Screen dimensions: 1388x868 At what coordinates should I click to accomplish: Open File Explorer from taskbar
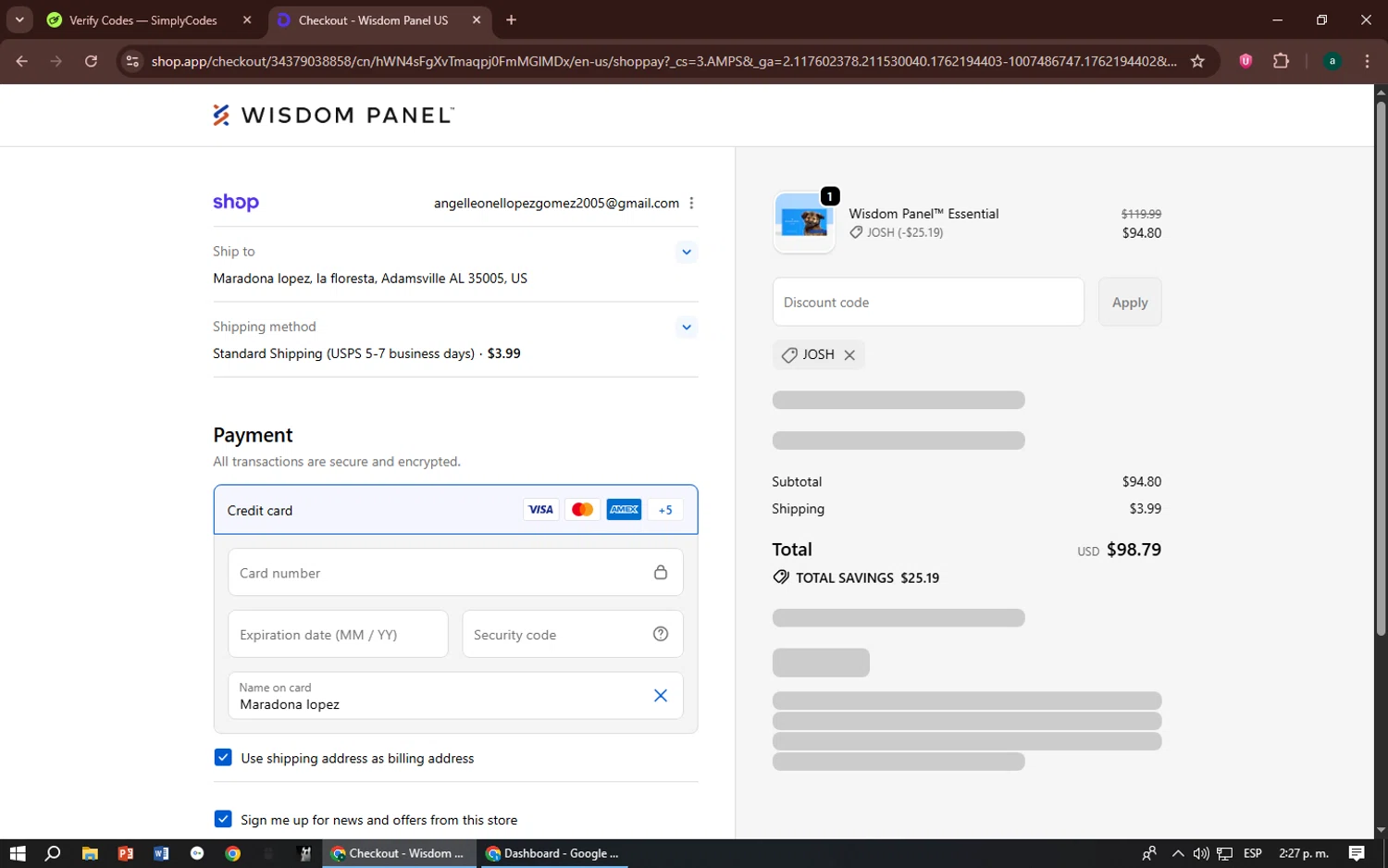[x=90, y=853]
